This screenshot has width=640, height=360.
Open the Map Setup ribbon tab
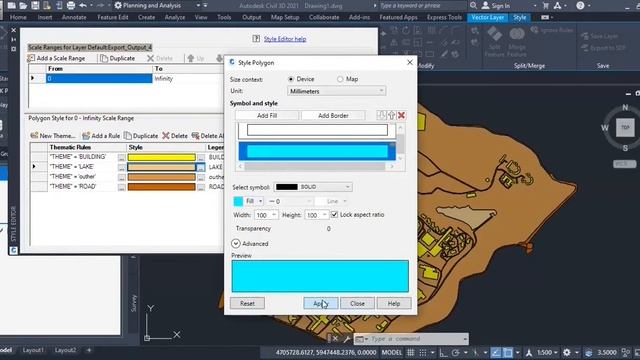tap(285, 17)
